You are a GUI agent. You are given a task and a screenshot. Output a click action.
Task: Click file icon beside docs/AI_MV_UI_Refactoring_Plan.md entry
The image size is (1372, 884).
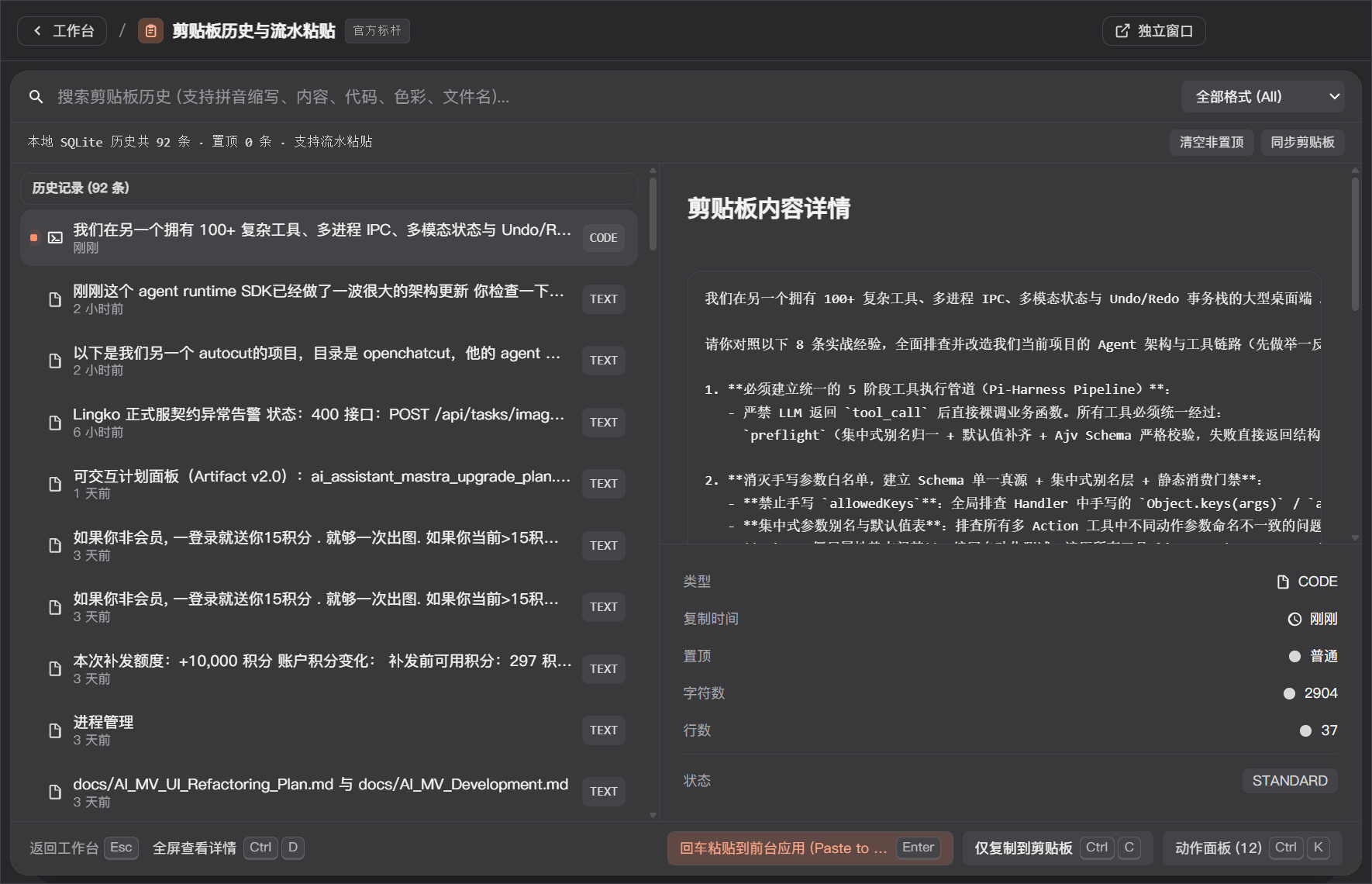[55, 792]
